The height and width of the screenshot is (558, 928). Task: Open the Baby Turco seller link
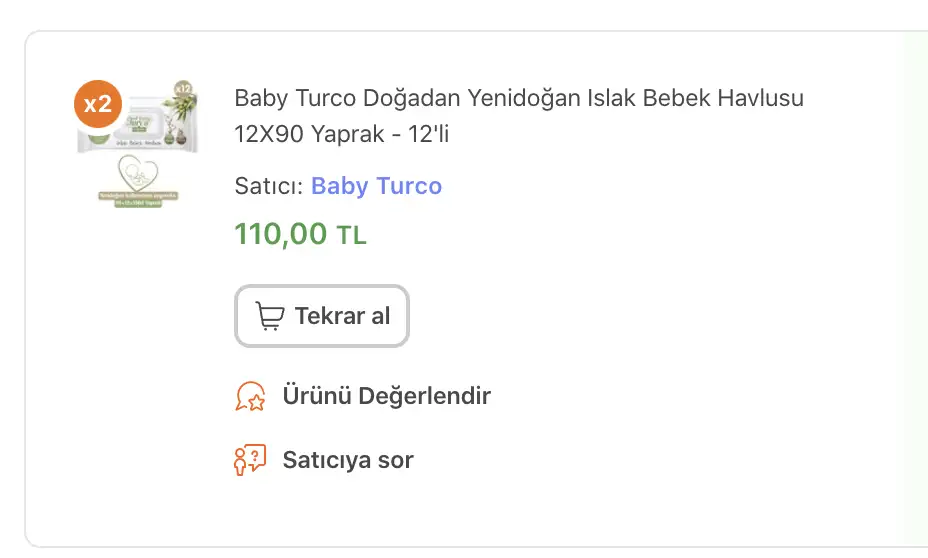376,186
